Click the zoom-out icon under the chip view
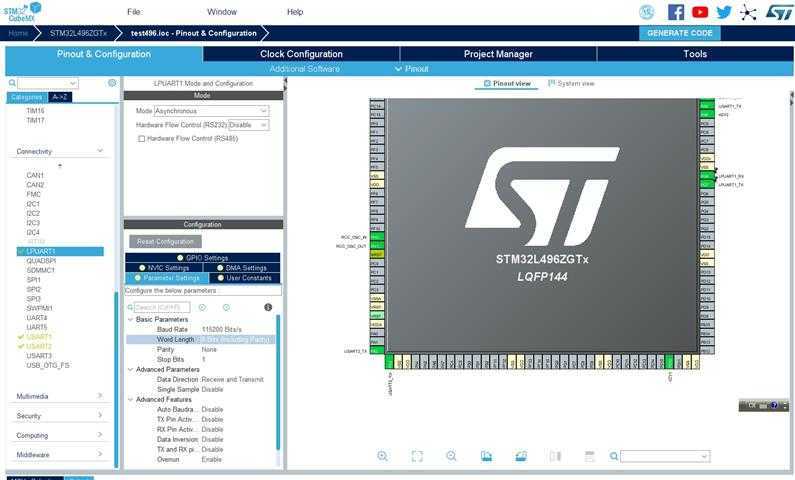This screenshot has height=480, width=795. pos(451,456)
